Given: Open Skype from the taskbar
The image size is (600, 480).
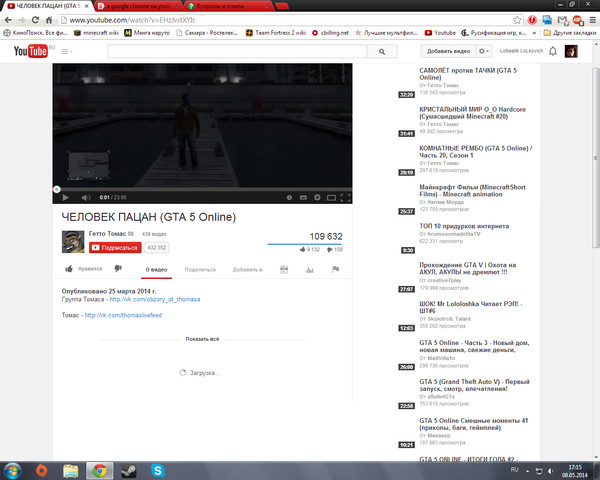Looking at the screenshot, I should pyautogui.click(x=158, y=470).
